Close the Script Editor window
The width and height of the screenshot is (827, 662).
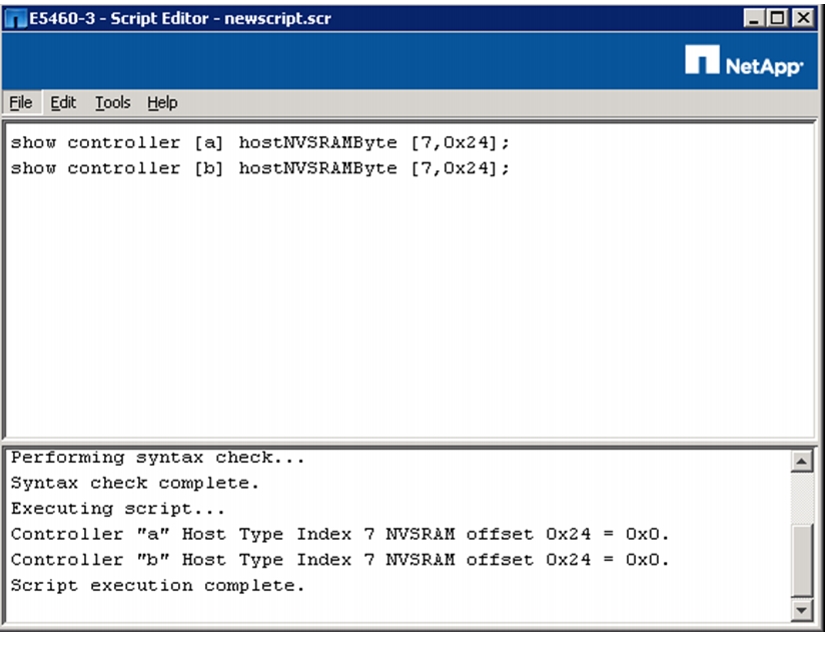803,18
